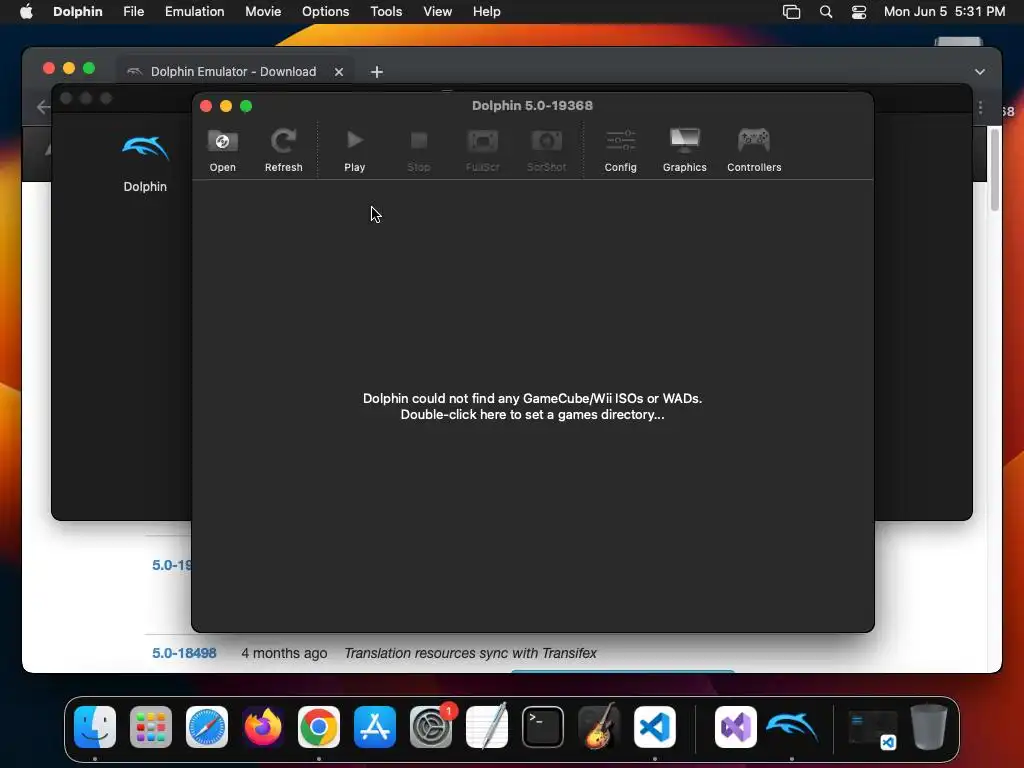Launch Google Chrome from the dock

click(319, 727)
